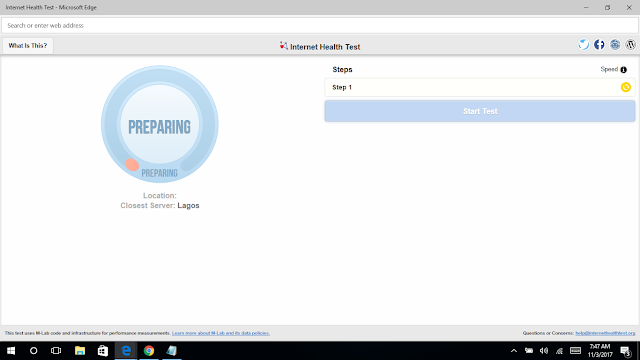The height and width of the screenshot is (360, 640).
Task: Restore down the Edge window
Action: click(x=607, y=7)
